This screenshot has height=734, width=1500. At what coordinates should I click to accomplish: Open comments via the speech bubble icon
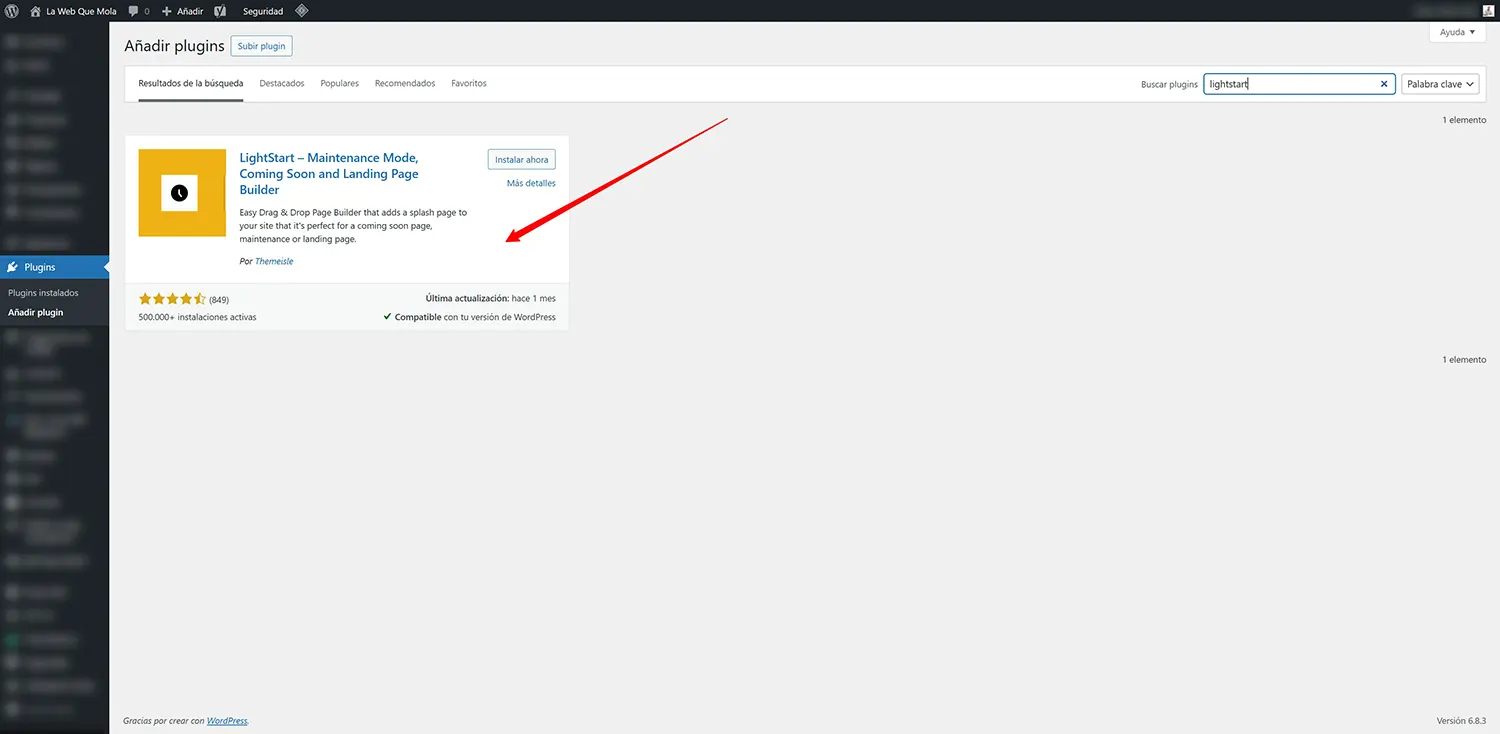click(x=137, y=11)
